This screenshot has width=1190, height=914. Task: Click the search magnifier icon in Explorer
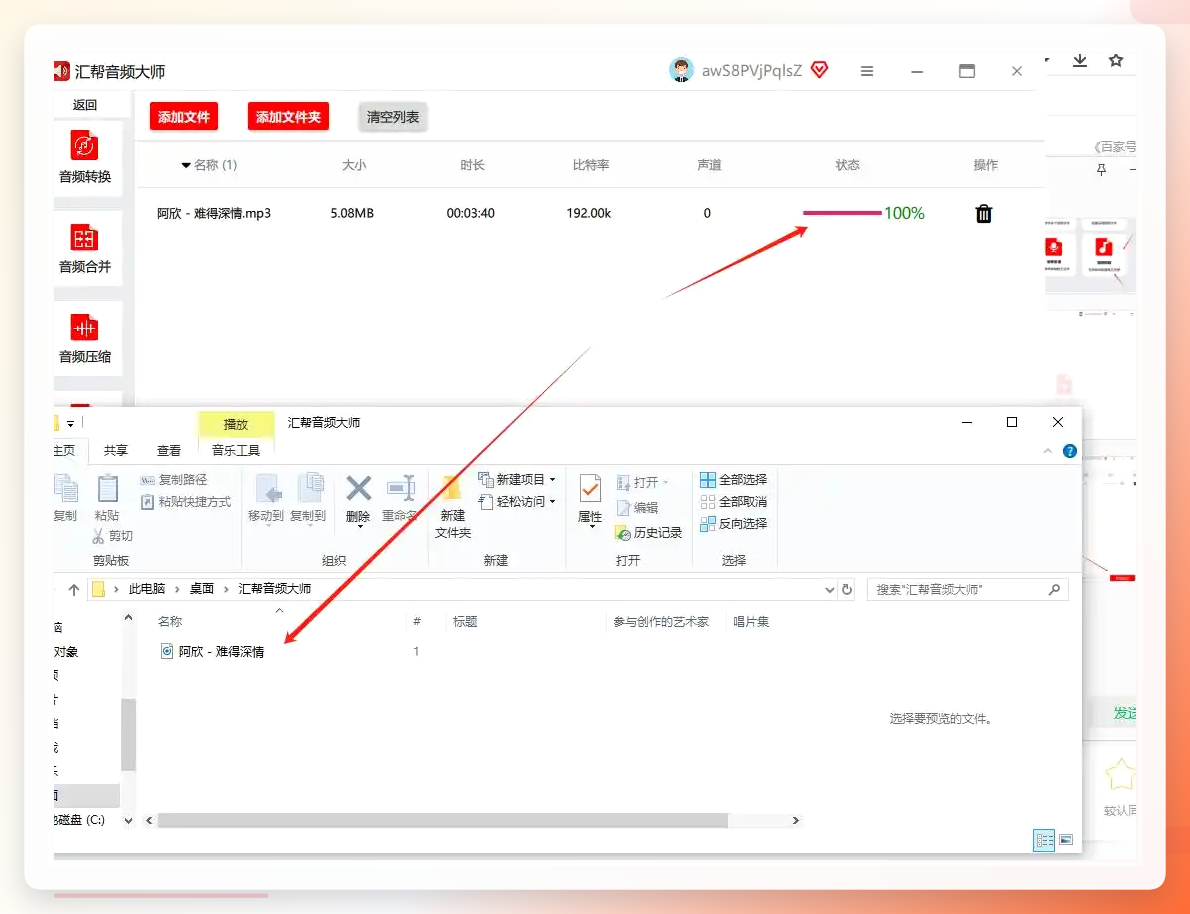tap(1054, 589)
